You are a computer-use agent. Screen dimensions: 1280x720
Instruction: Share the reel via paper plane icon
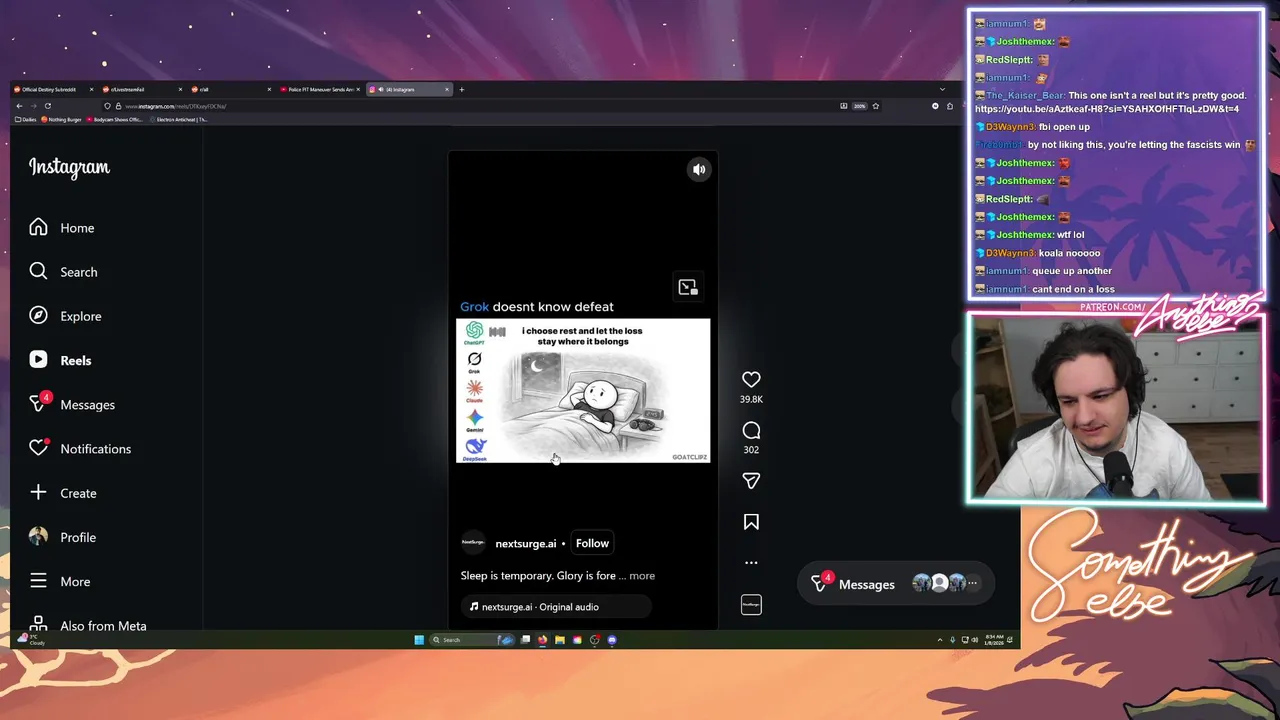751,481
